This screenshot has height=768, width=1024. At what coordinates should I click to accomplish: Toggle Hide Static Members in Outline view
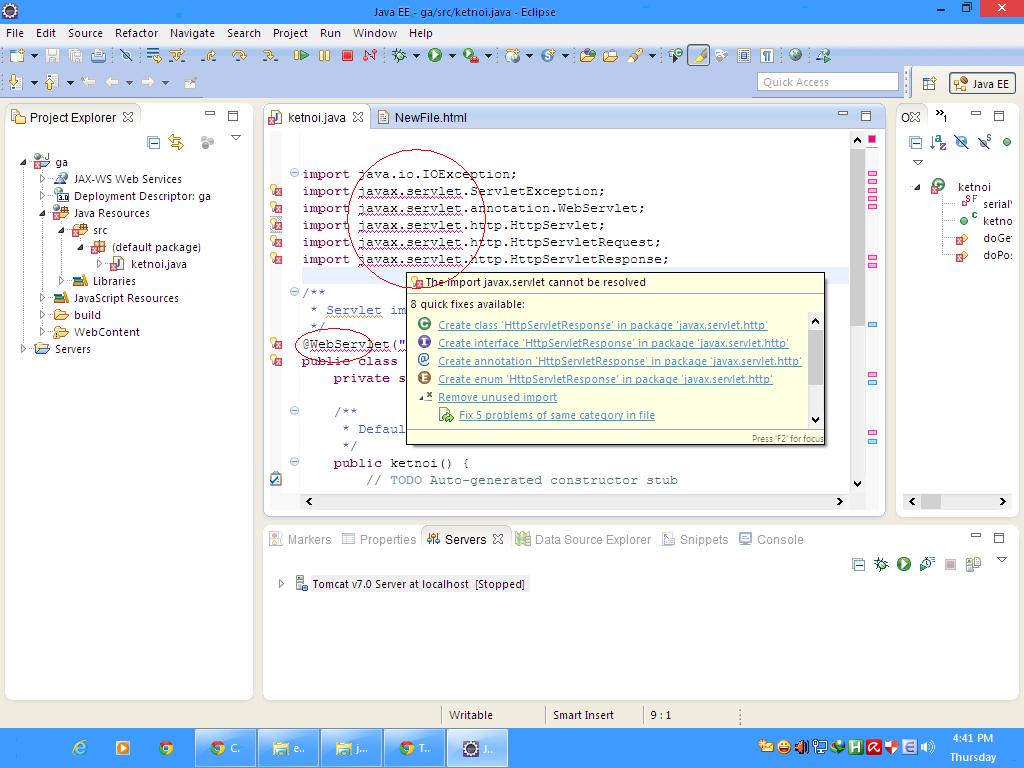pyautogui.click(x=985, y=142)
